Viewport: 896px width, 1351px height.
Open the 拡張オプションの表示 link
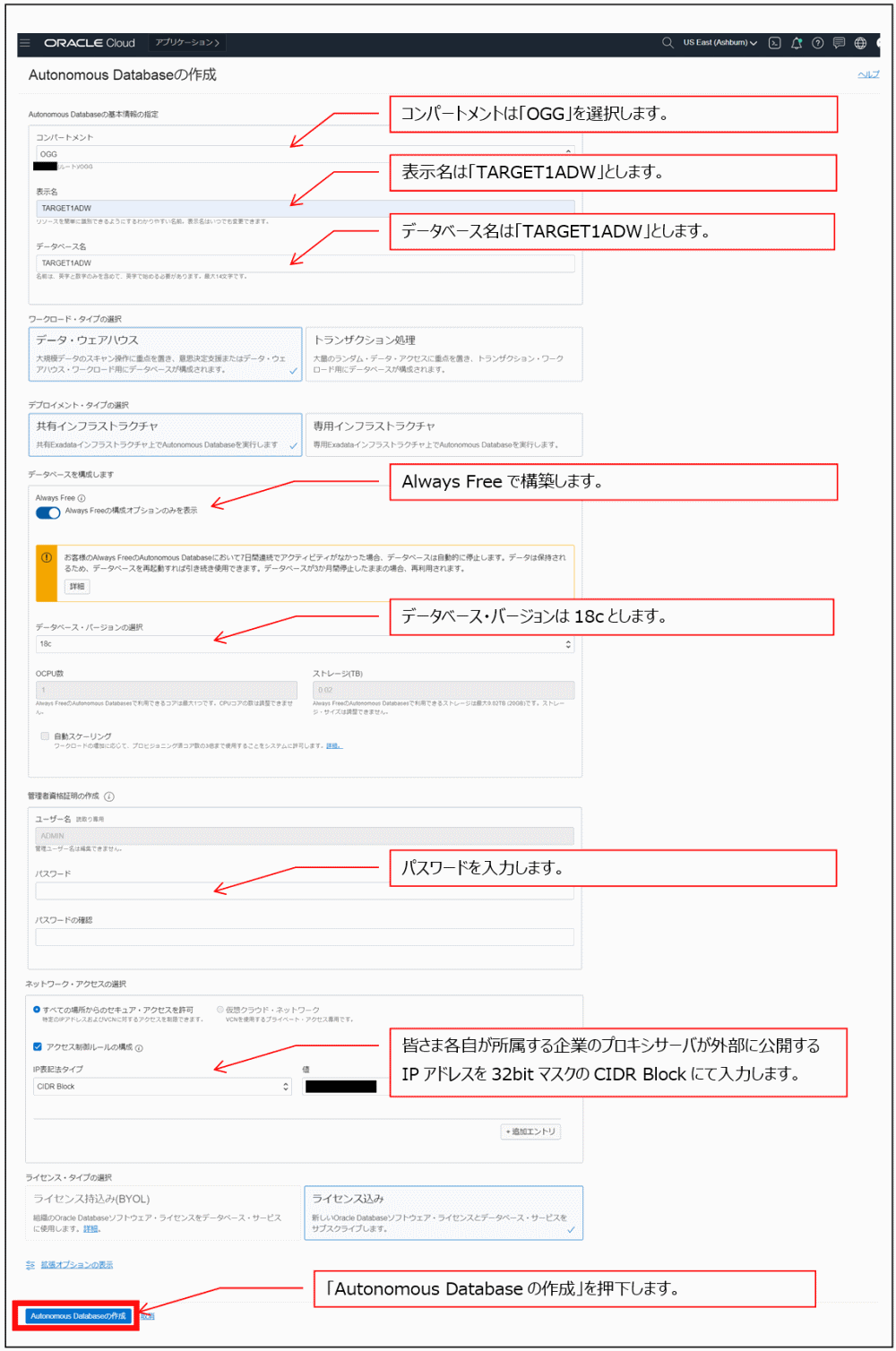click(77, 1265)
